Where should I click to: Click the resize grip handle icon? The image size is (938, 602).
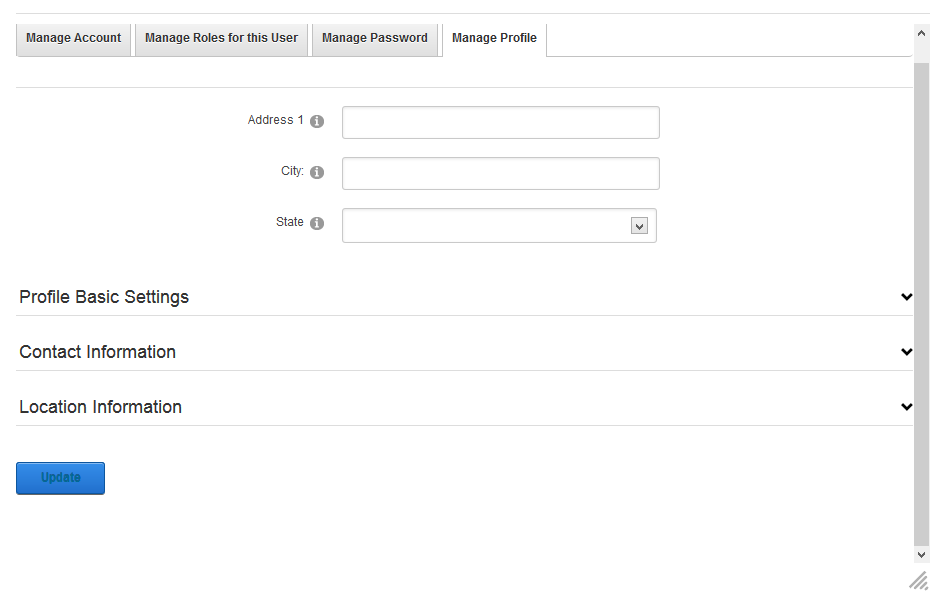(x=919, y=580)
